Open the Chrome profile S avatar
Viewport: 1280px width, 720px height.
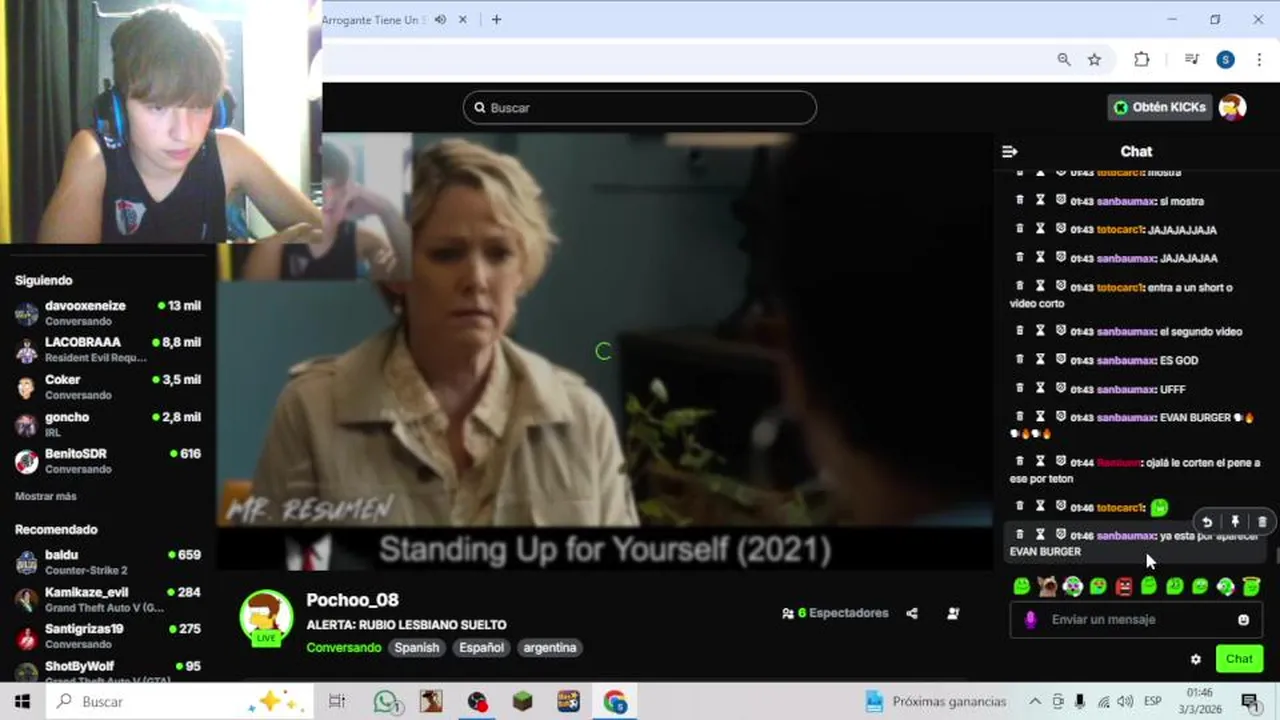[x=1225, y=59]
